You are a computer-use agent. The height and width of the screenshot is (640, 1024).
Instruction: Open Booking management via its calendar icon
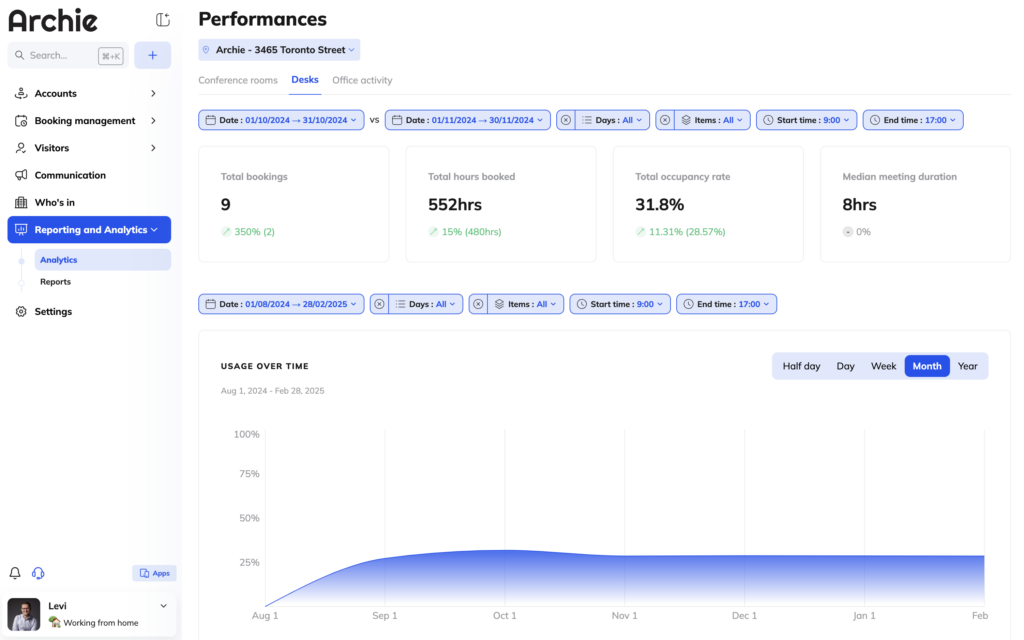22,120
